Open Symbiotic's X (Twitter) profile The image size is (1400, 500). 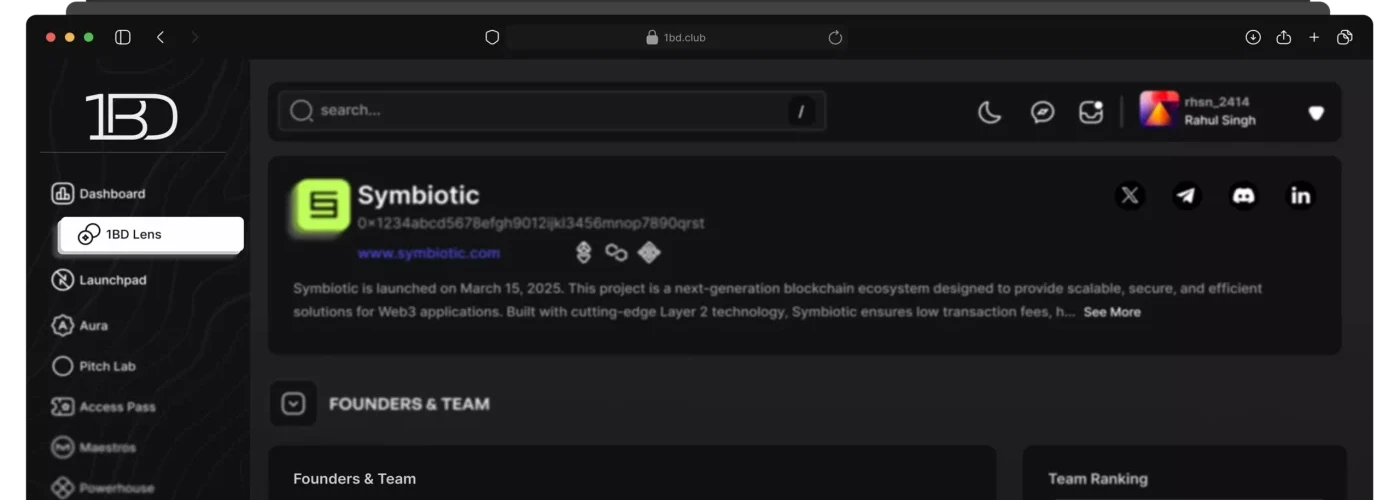[1130, 195]
